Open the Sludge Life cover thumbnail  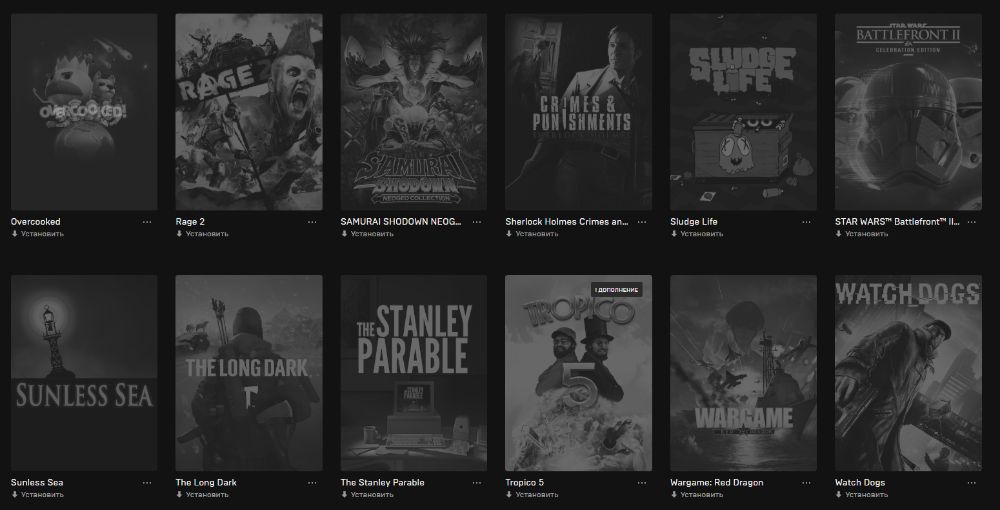(744, 111)
